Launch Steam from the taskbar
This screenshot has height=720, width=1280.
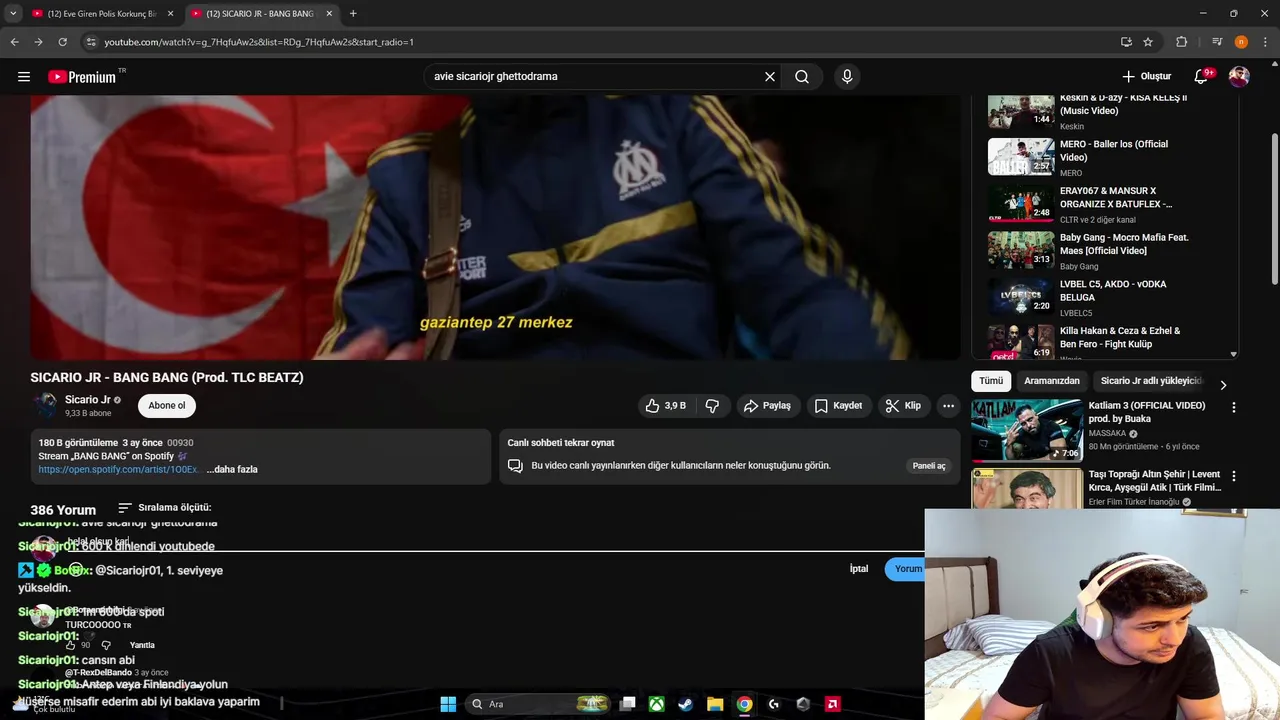coord(685,704)
